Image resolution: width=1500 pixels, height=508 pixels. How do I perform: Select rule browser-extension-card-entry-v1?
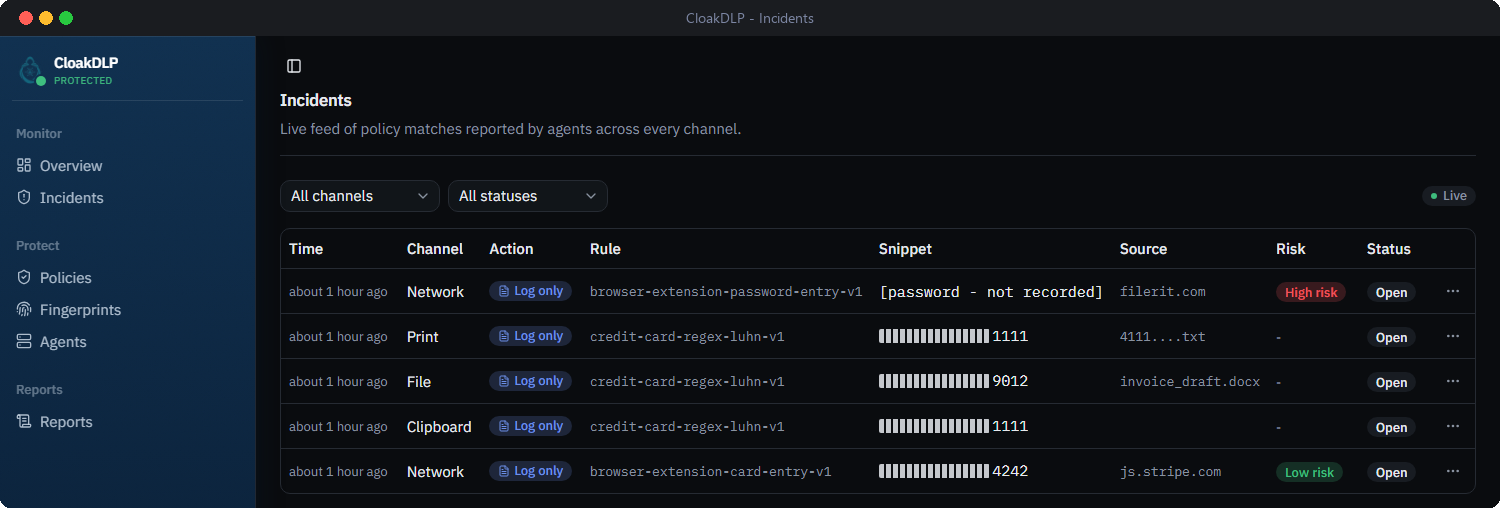[x=710, y=472]
